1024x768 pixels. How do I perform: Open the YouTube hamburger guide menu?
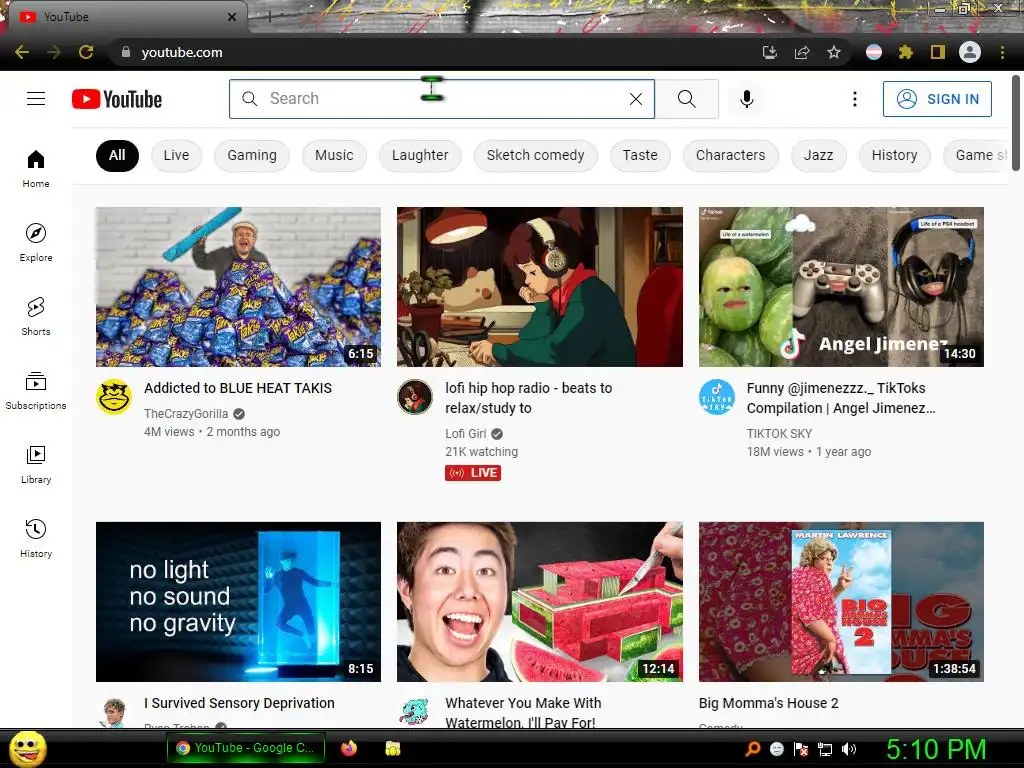tap(36, 99)
